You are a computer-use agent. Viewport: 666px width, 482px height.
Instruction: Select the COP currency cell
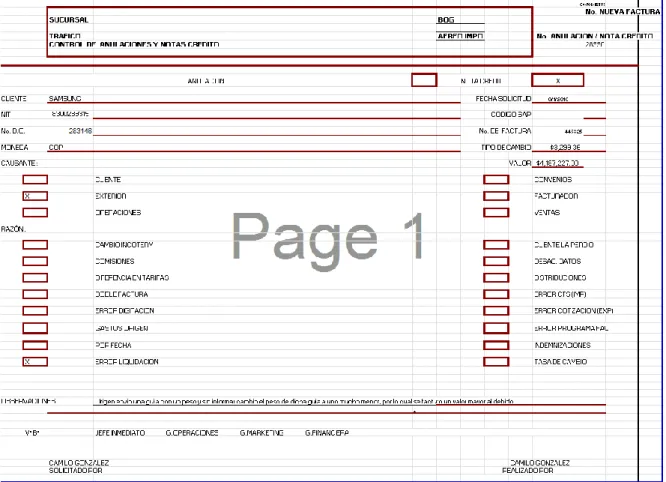pyautogui.click(x=56, y=147)
